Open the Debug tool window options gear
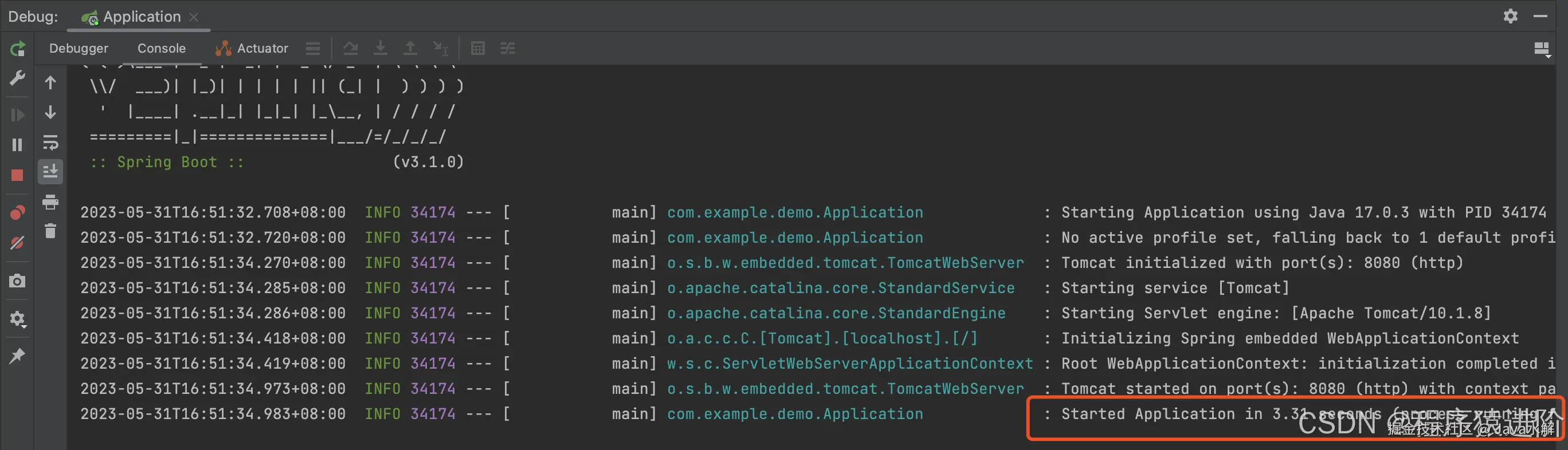Image resolution: width=1568 pixels, height=450 pixels. pyautogui.click(x=1510, y=16)
